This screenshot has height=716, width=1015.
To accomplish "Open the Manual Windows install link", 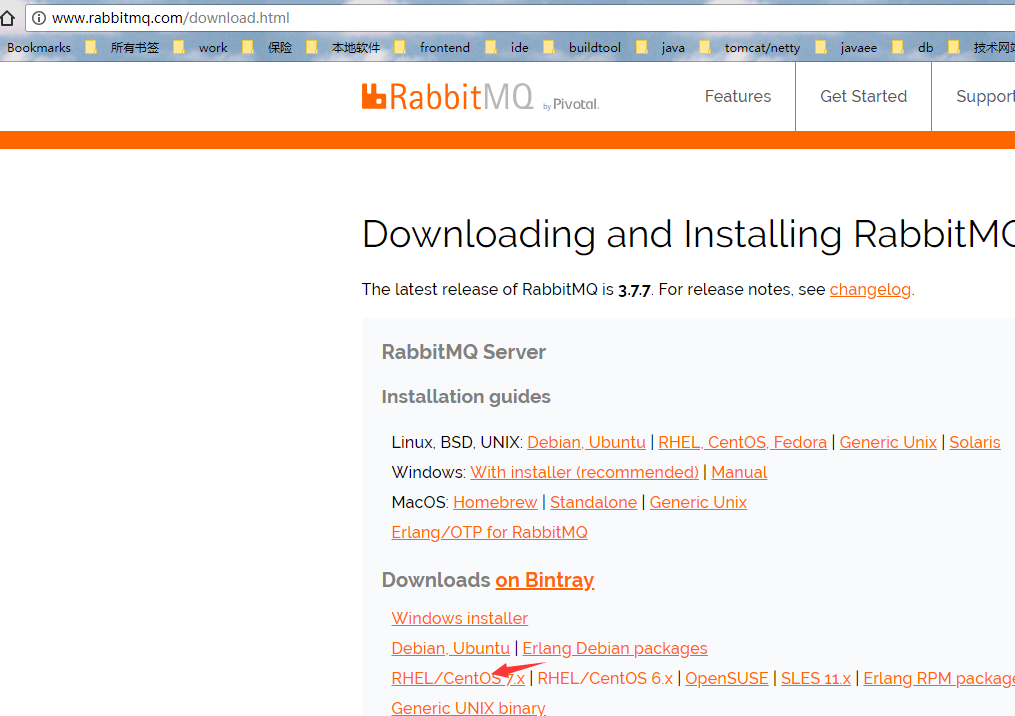I will (739, 473).
